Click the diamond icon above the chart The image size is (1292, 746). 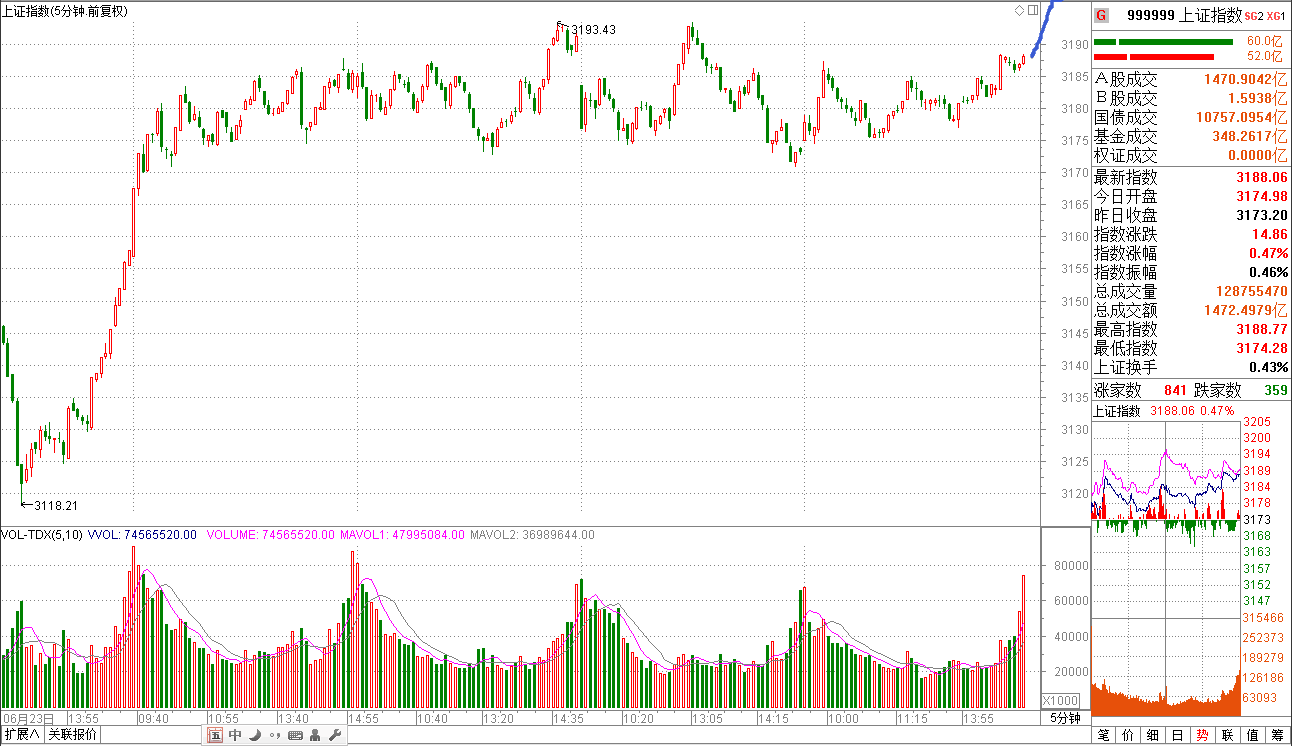(x=1019, y=10)
